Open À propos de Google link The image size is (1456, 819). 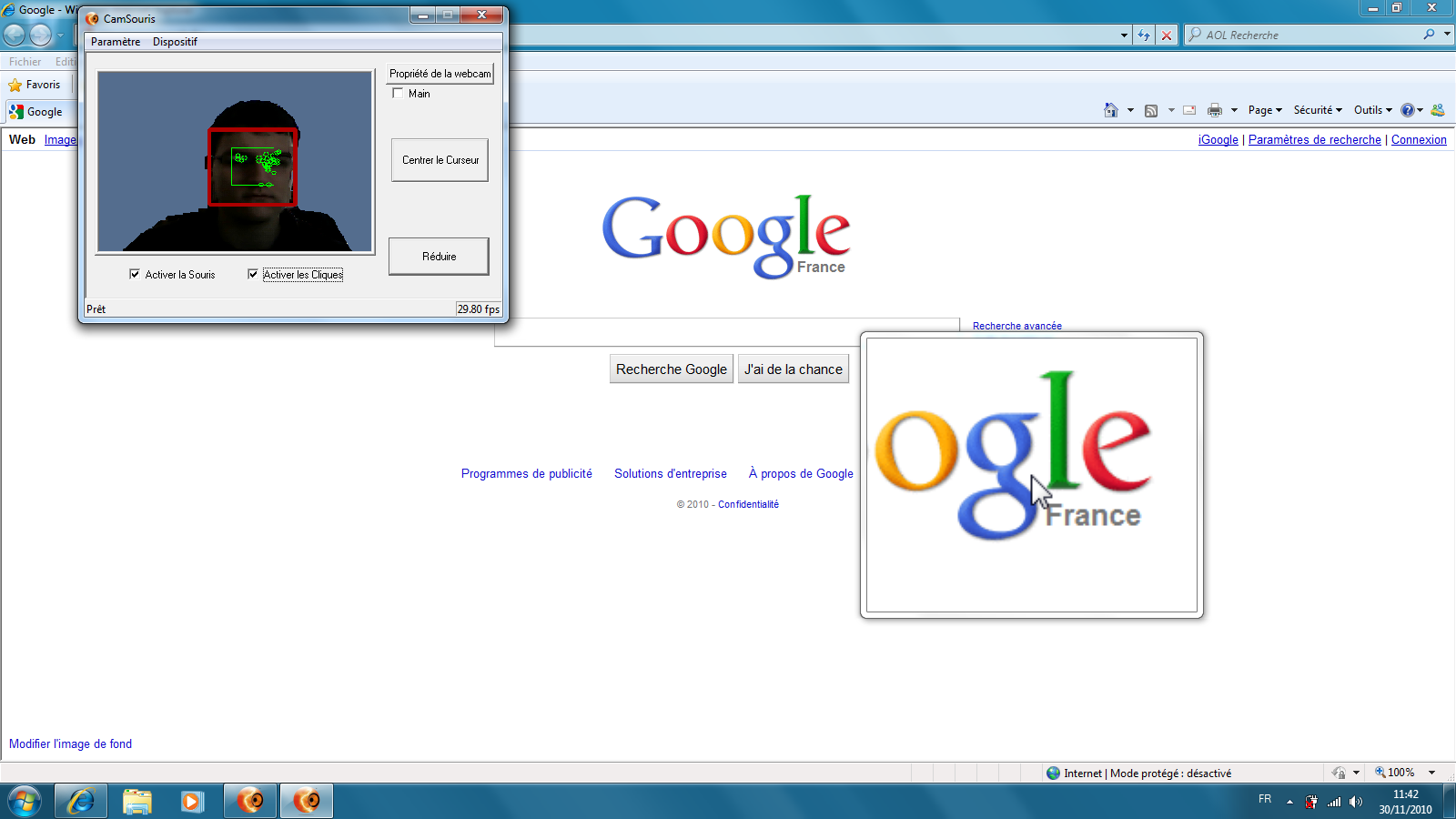coord(801,473)
